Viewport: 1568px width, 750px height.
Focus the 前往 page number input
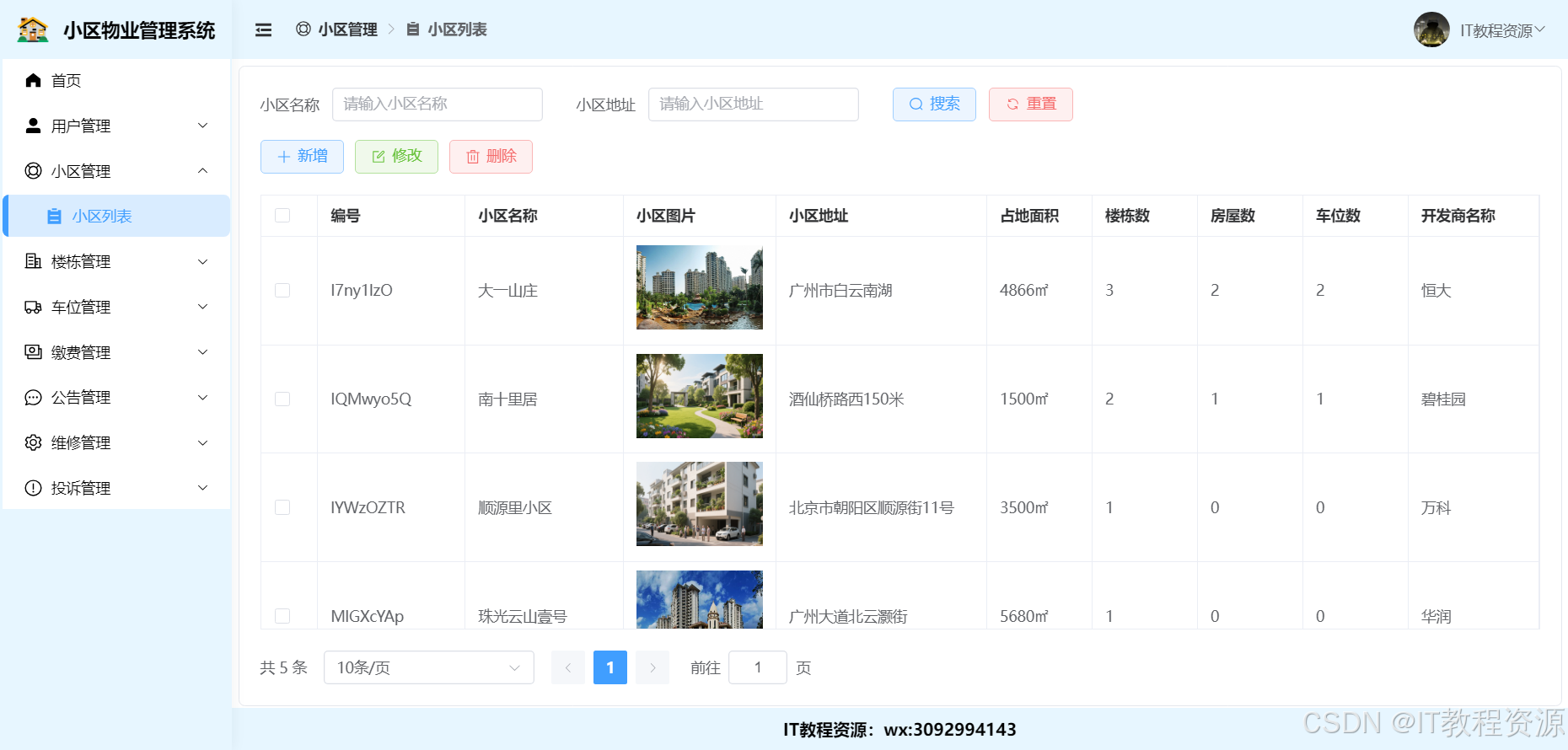click(x=758, y=667)
